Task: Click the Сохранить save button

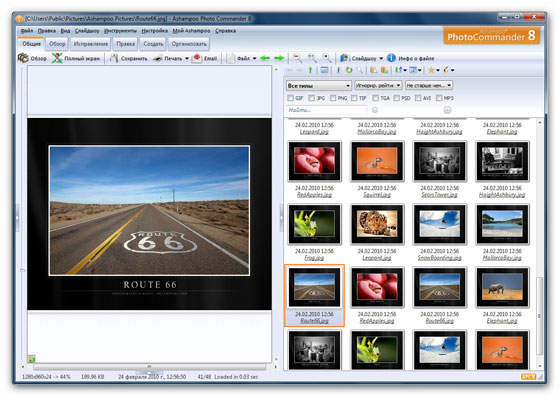Action: 129,58
